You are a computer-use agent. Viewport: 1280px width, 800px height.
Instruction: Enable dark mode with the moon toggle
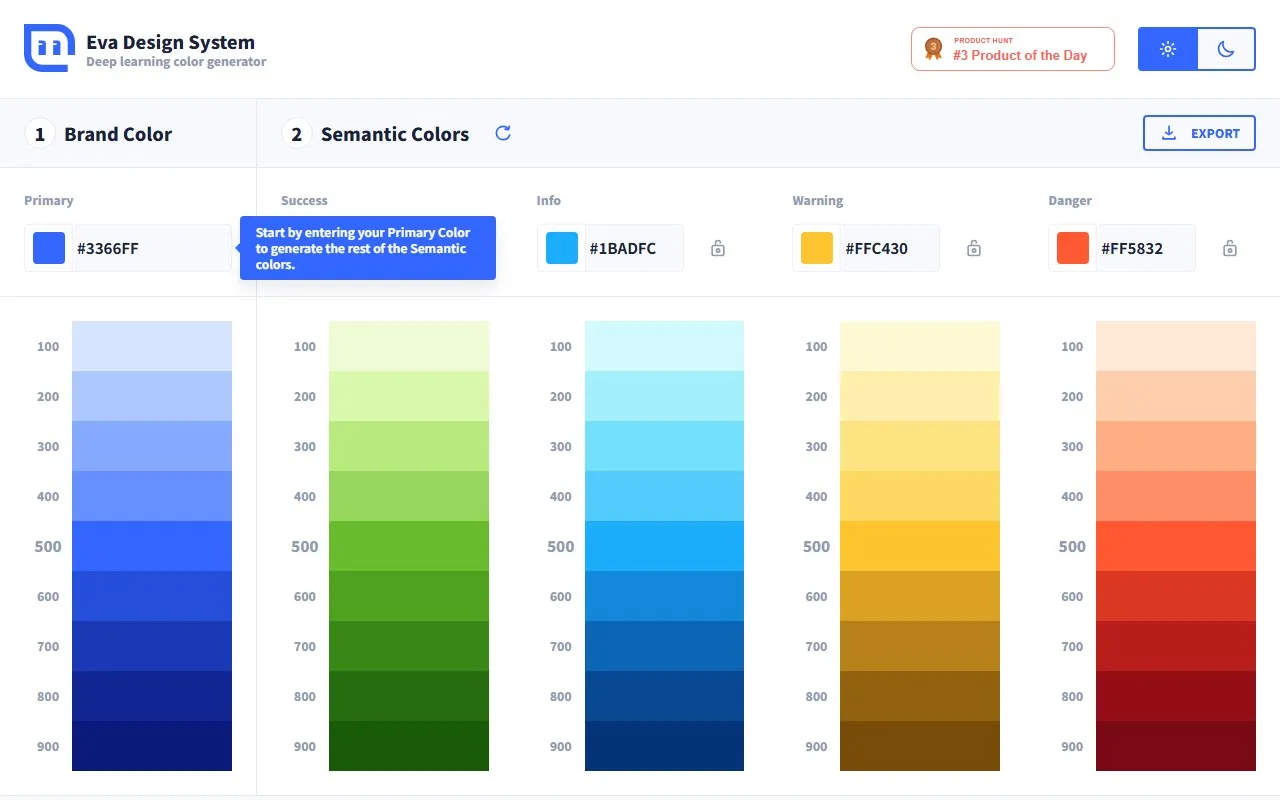coord(1227,47)
